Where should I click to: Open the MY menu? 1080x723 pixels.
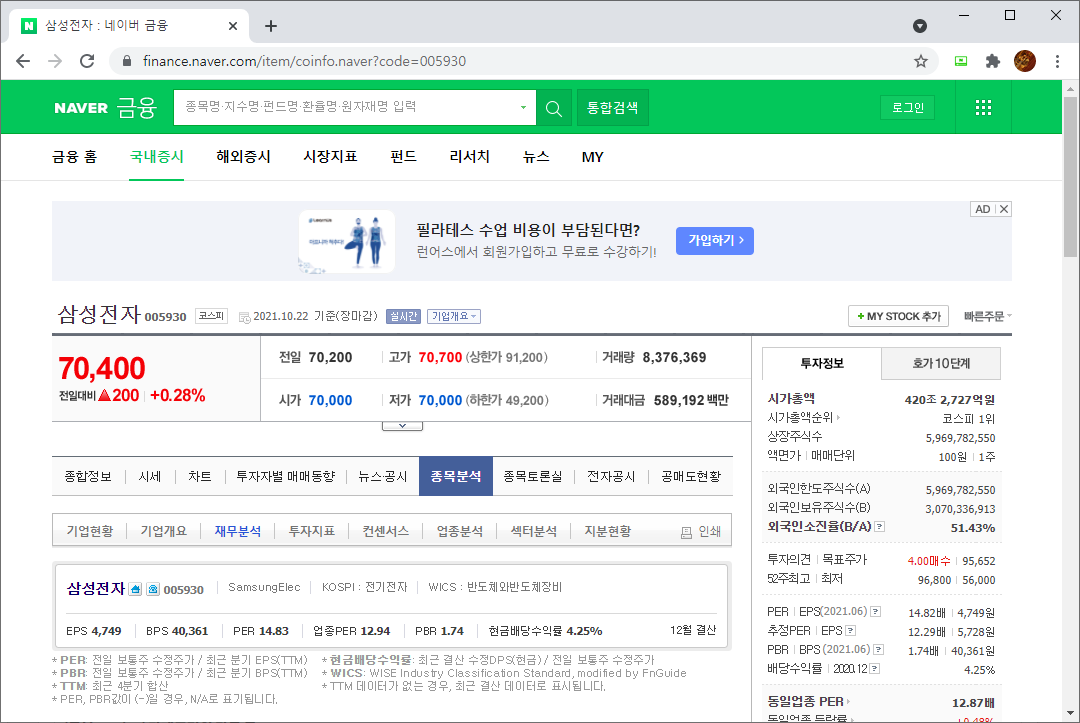(592, 157)
